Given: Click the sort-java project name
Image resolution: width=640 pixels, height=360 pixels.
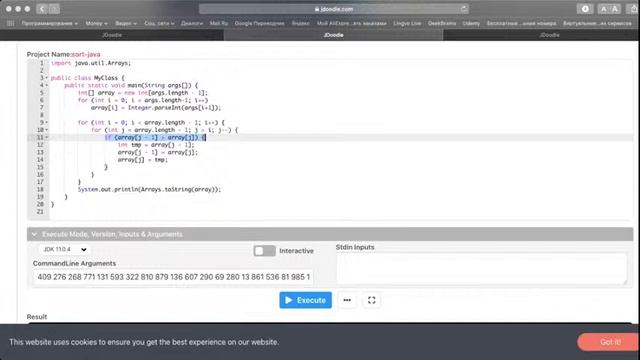Looking at the screenshot, I should (86, 54).
